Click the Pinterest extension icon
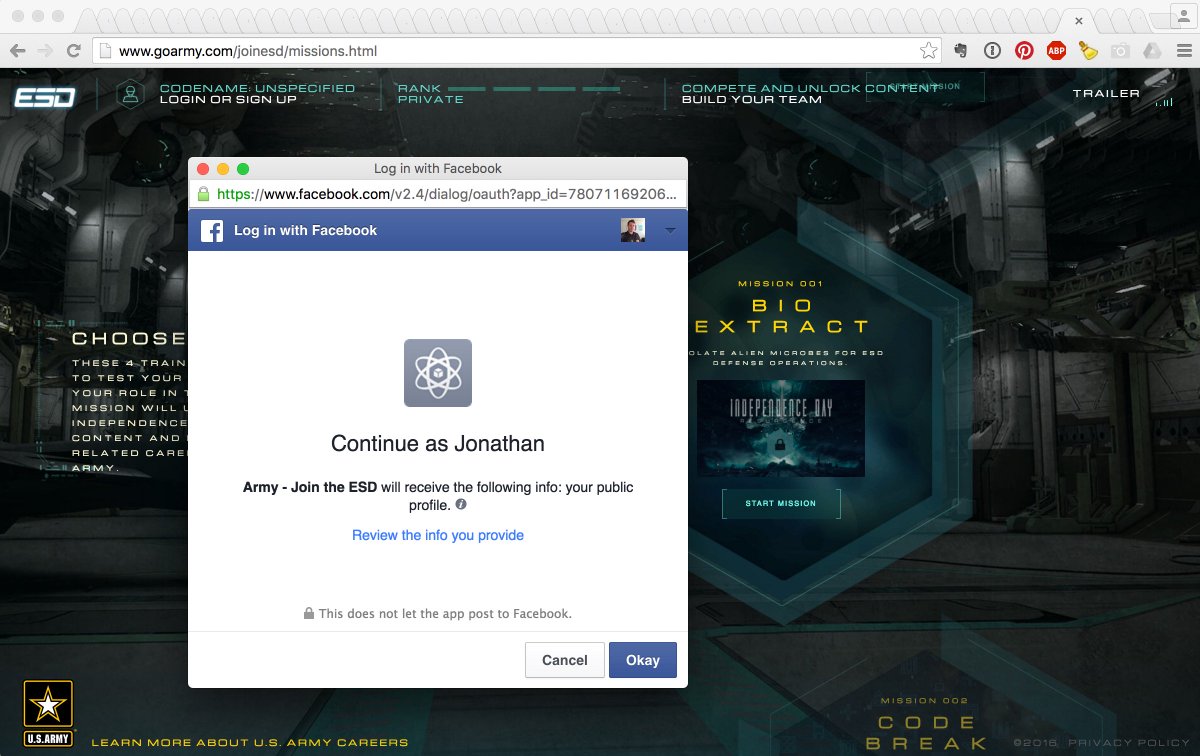 1024,50
